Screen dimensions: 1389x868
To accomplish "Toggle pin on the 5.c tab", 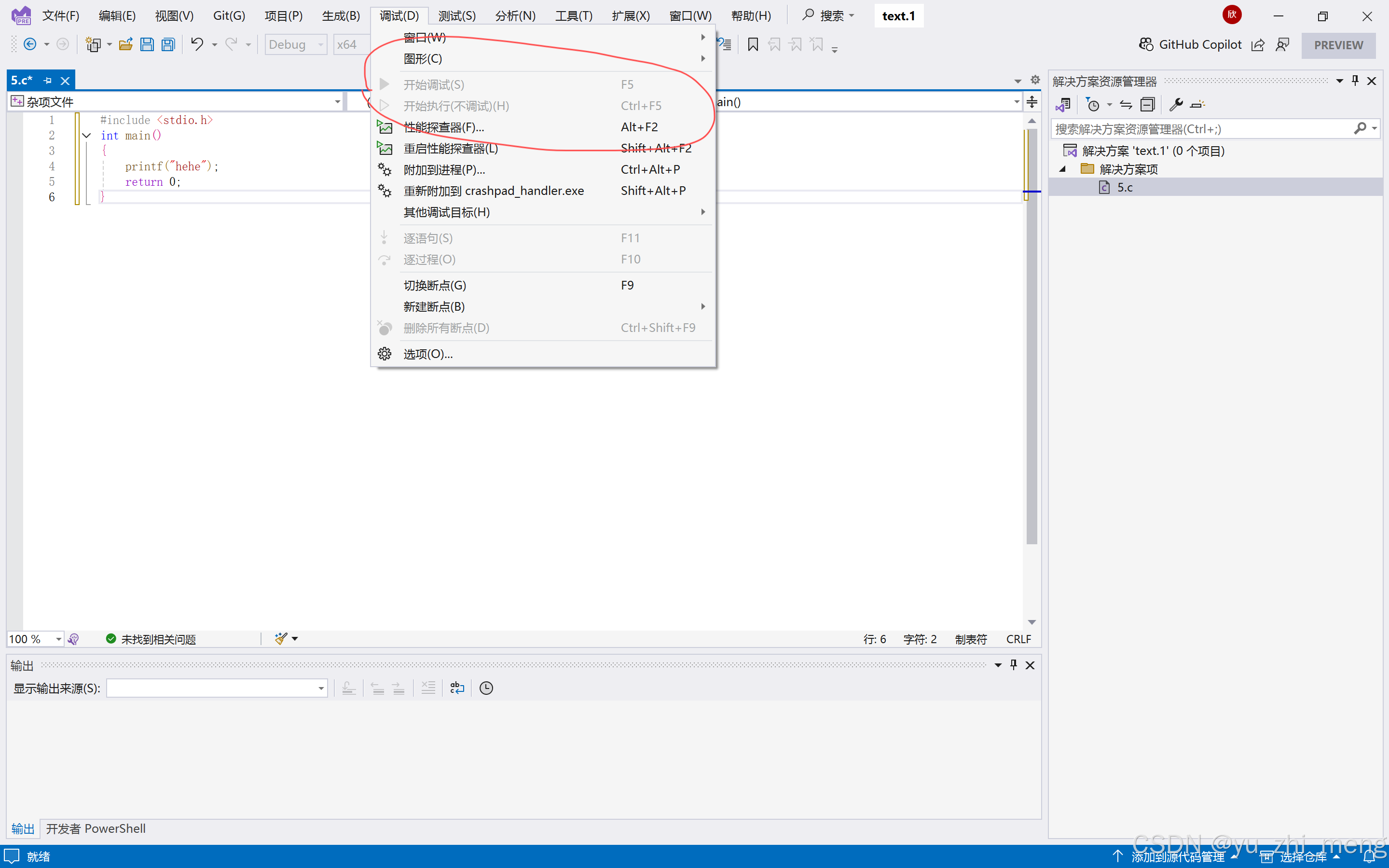I will click(x=48, y=81).
